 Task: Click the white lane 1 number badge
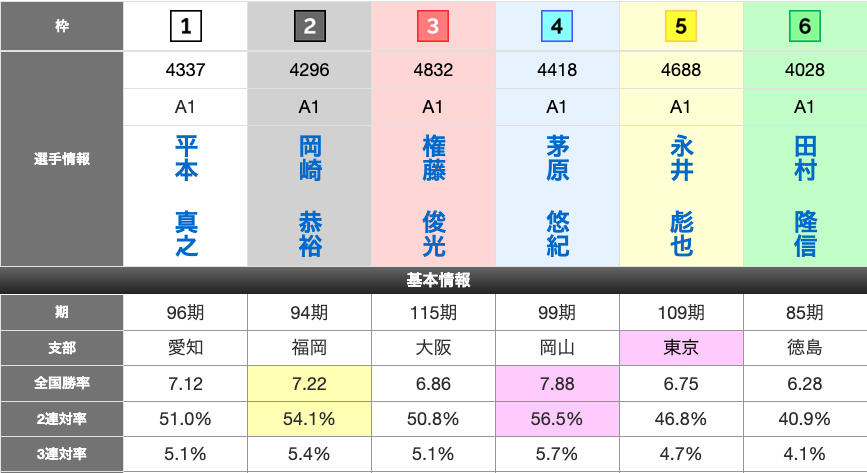click(186, 27)
